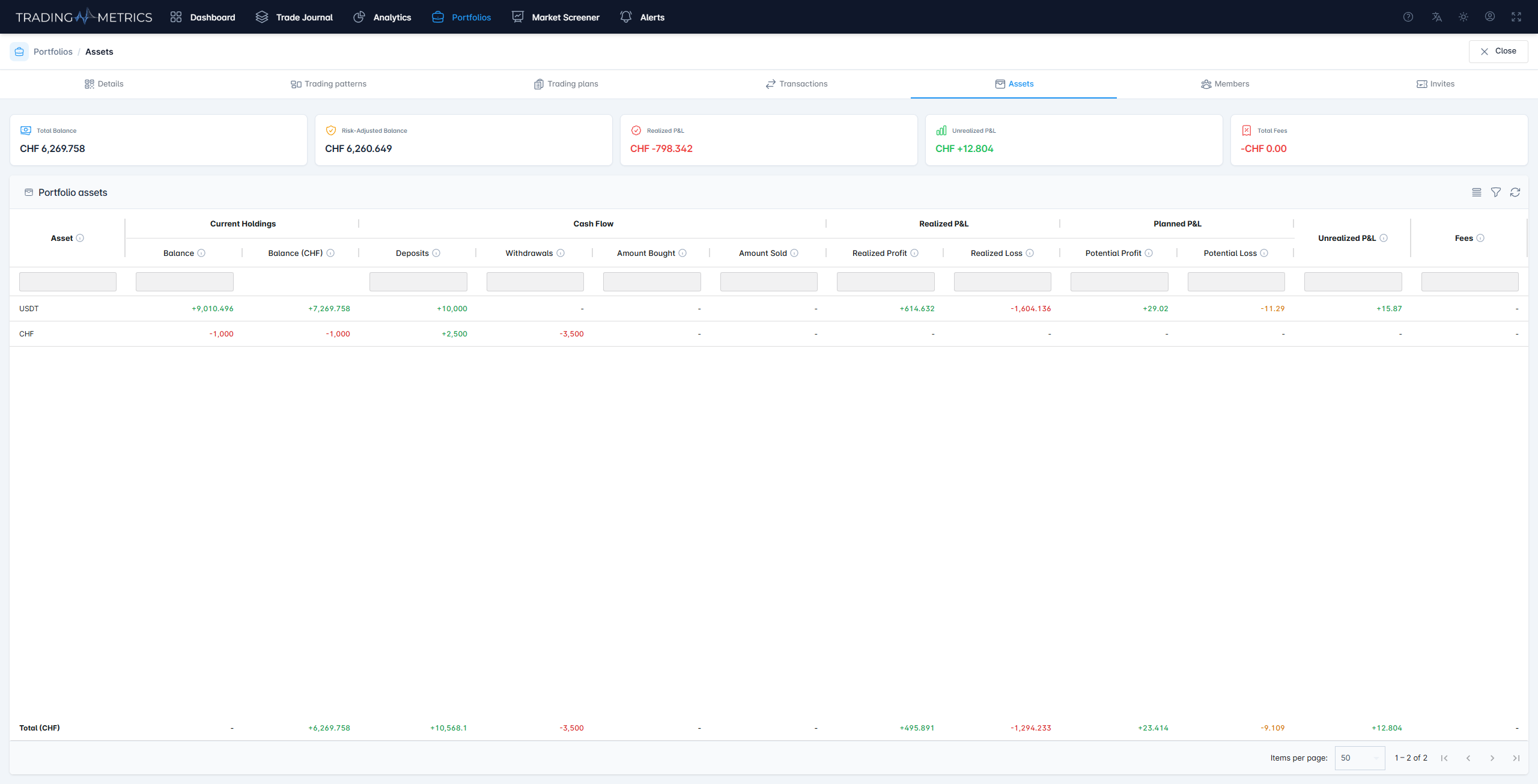Click the row density list icon
This screenshot has width=1538, height=784.
(x=1477, y=192)
